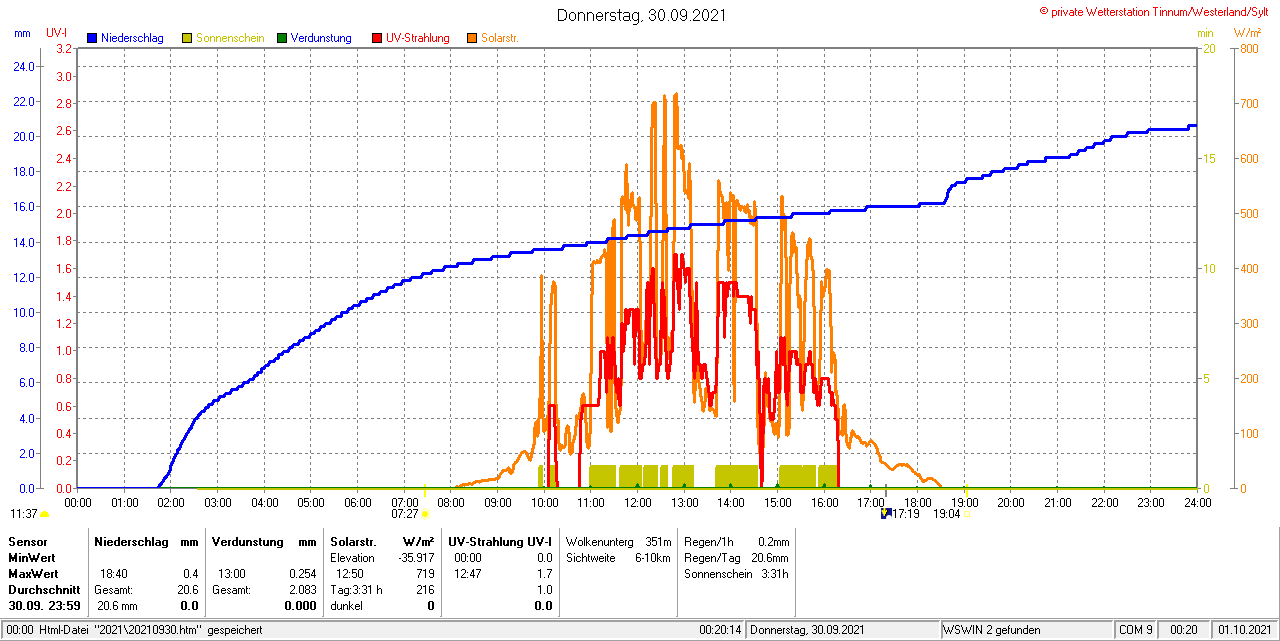
Task: Click the W/m² axis unit label at top right
Action: tap(1247, 33)
